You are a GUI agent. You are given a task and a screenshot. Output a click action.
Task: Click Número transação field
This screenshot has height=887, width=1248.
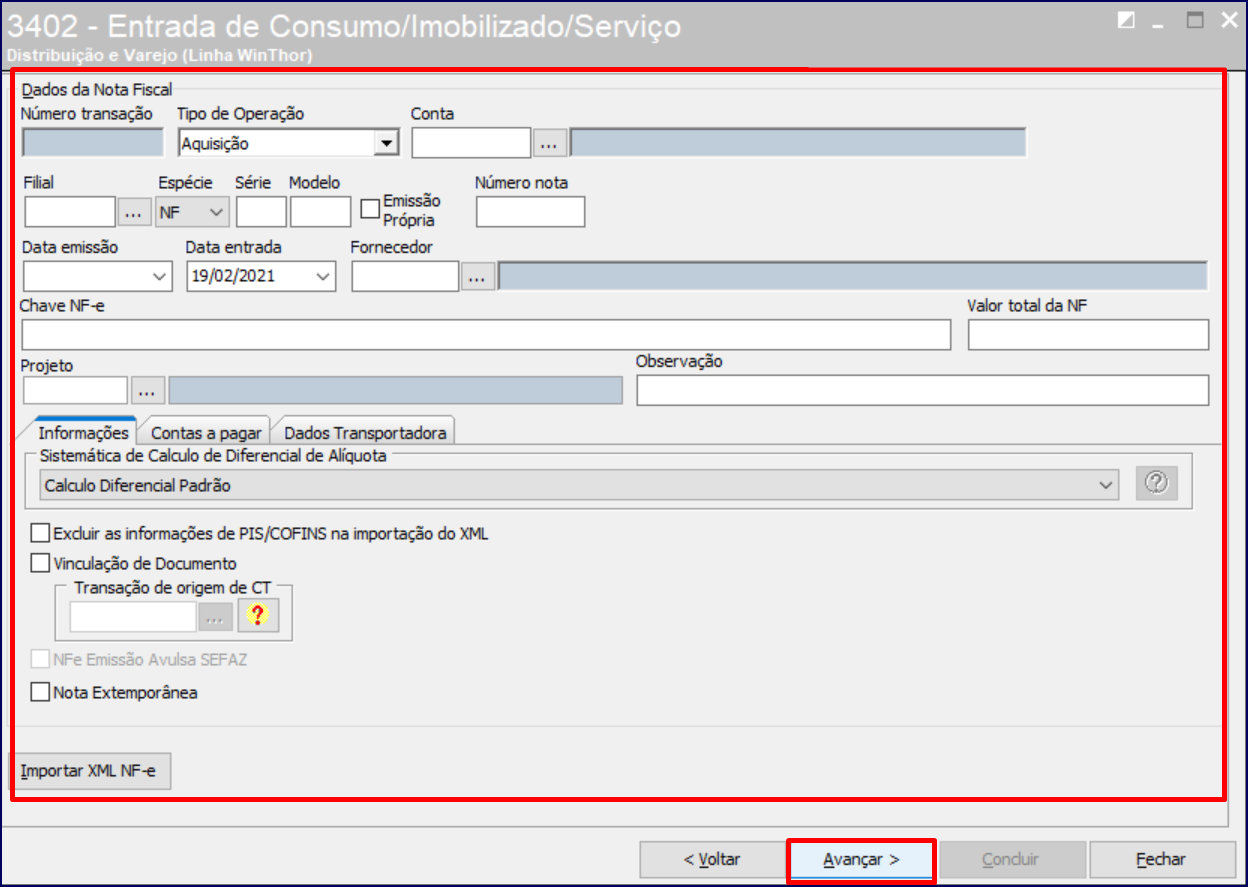92,144
